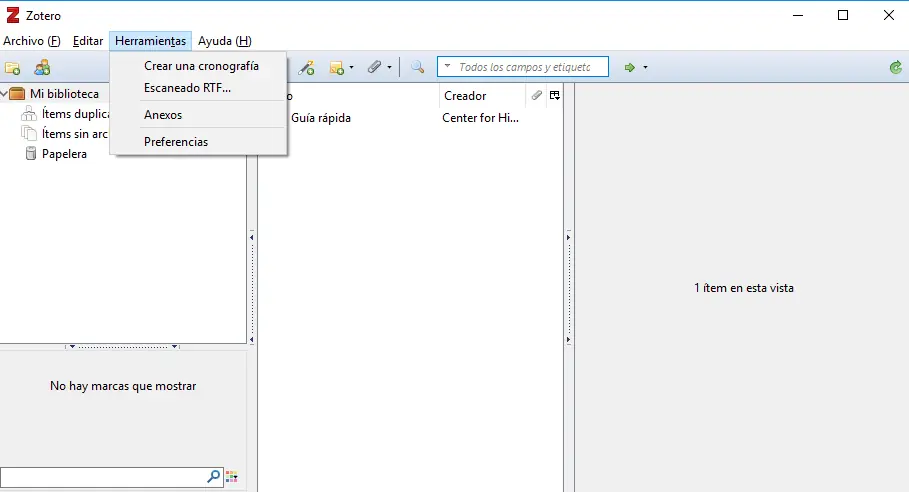The height and width of the screenshot is (492, 909).
Task: Click the Creador column header
Action: 482,96
